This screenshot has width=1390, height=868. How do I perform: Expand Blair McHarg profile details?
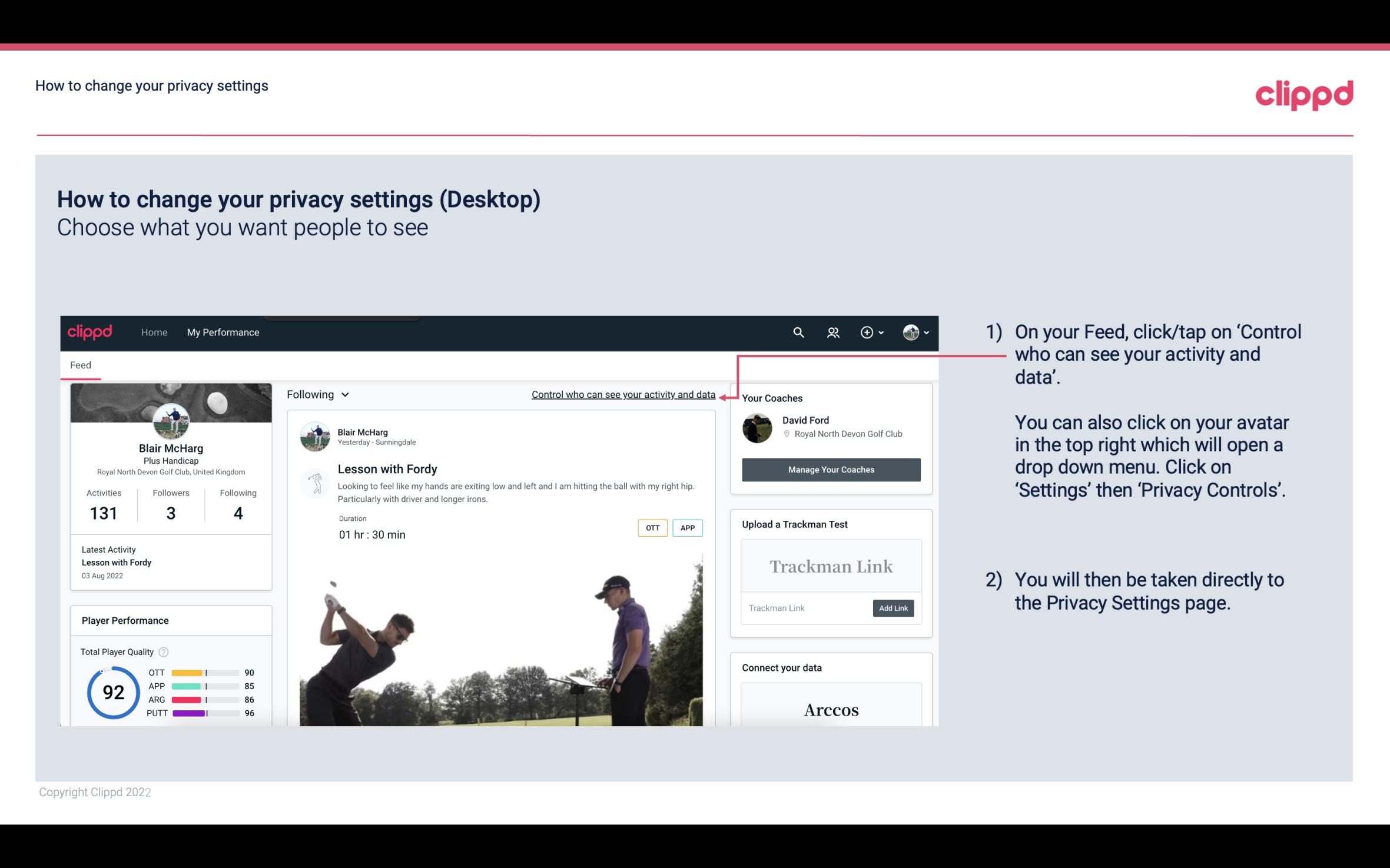[x=170, y=447]
